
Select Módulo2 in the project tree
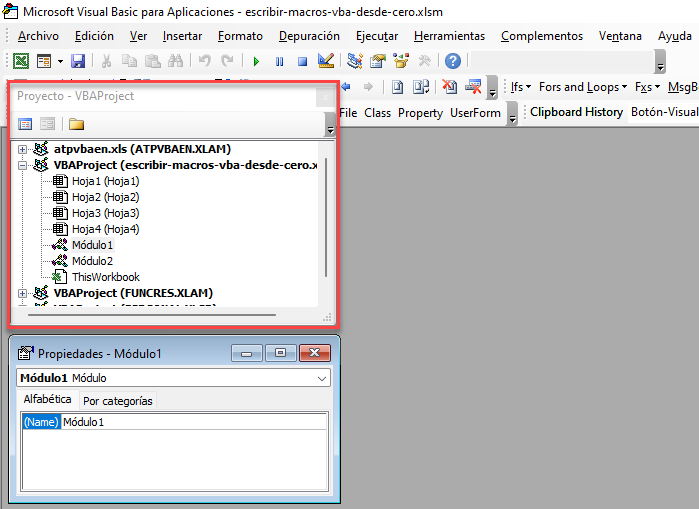(x=92, y=261)
